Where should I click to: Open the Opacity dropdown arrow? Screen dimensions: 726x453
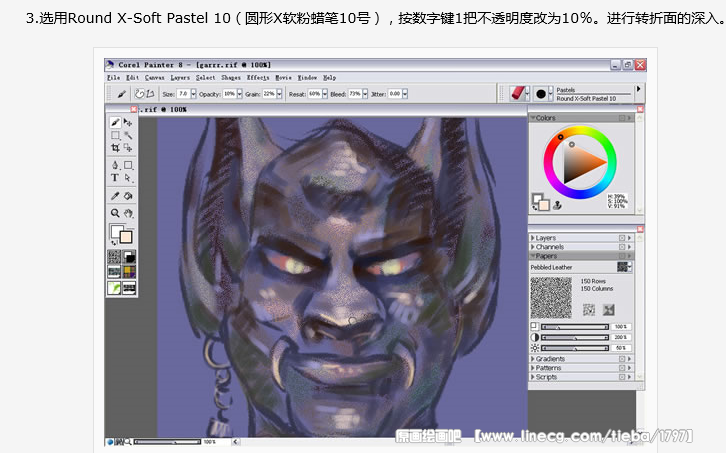(239, 94)
